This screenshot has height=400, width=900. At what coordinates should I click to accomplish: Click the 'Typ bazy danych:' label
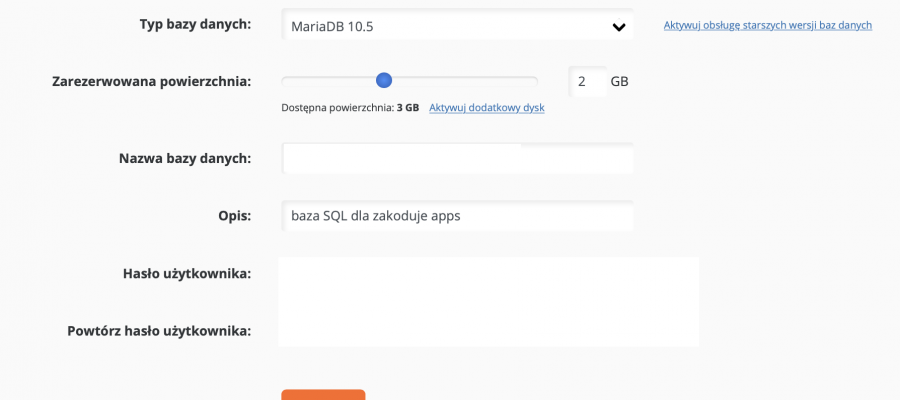[x=195, y=25]
